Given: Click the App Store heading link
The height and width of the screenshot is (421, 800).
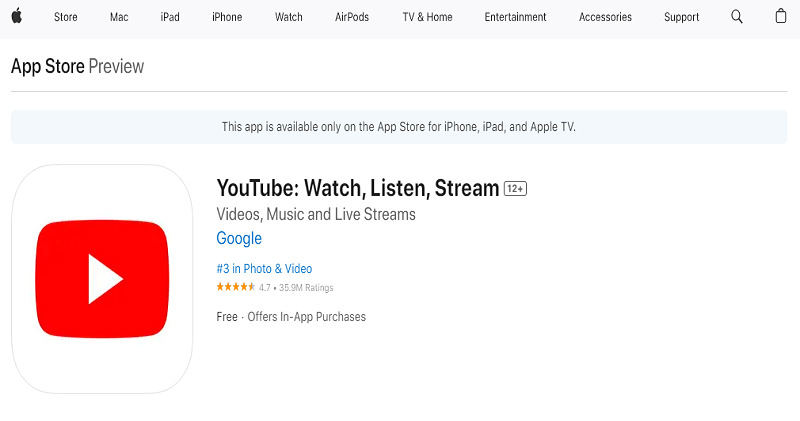Looking at the screenshot, I should [x=47, y=67].
